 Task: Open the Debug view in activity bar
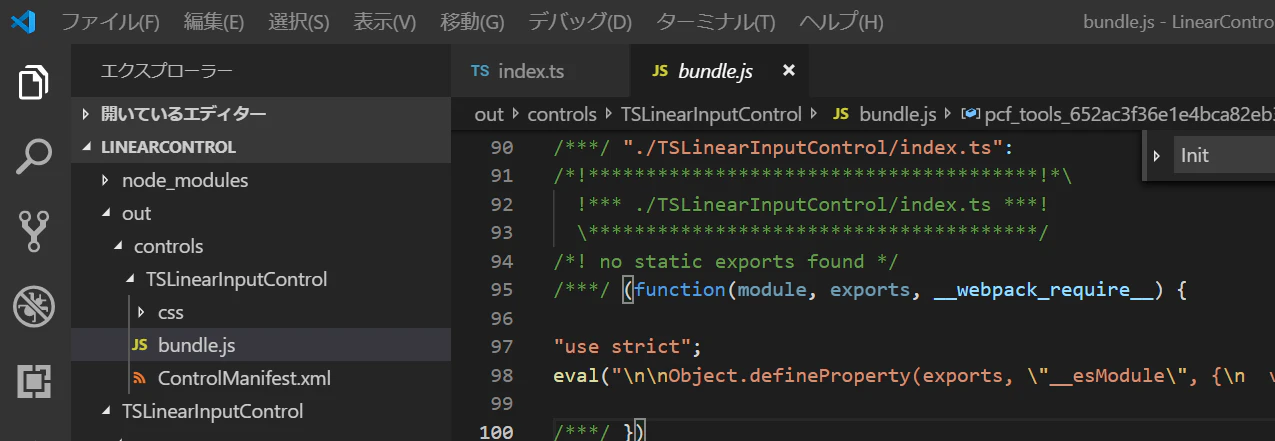pos(35,306)
